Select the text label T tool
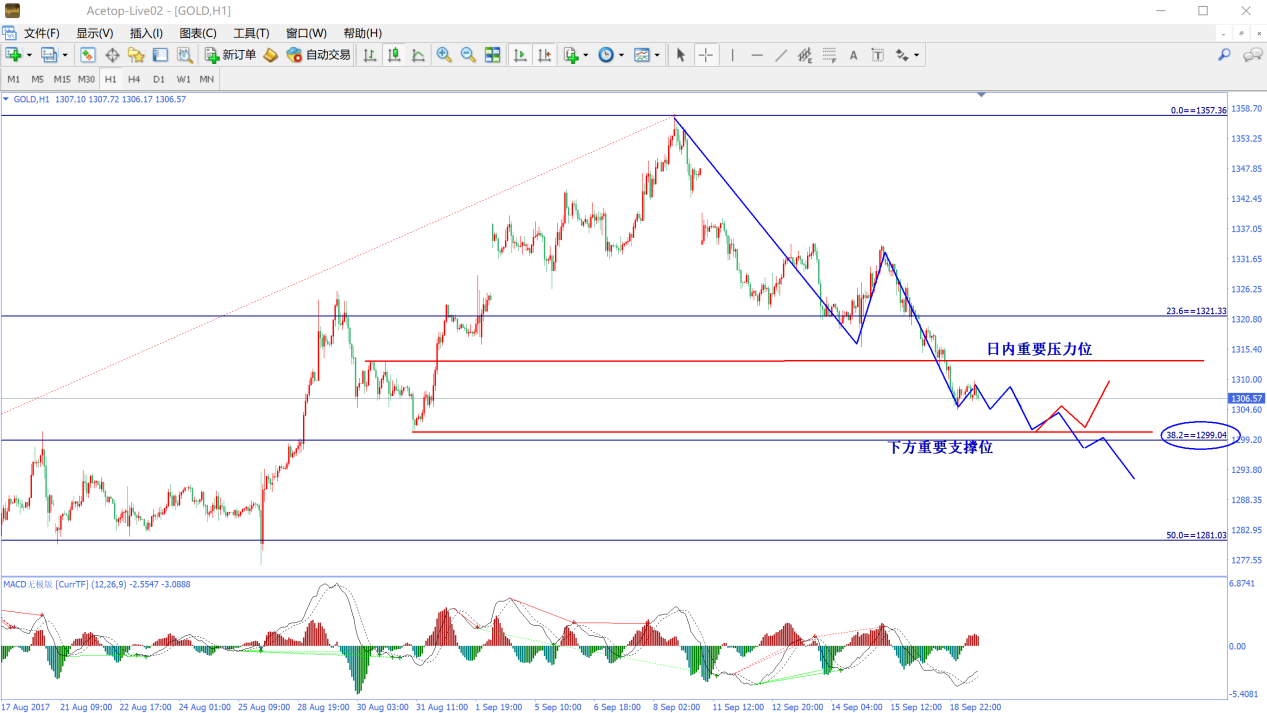Viewport: 1267px width, 713px height. (x=877, y=55)
